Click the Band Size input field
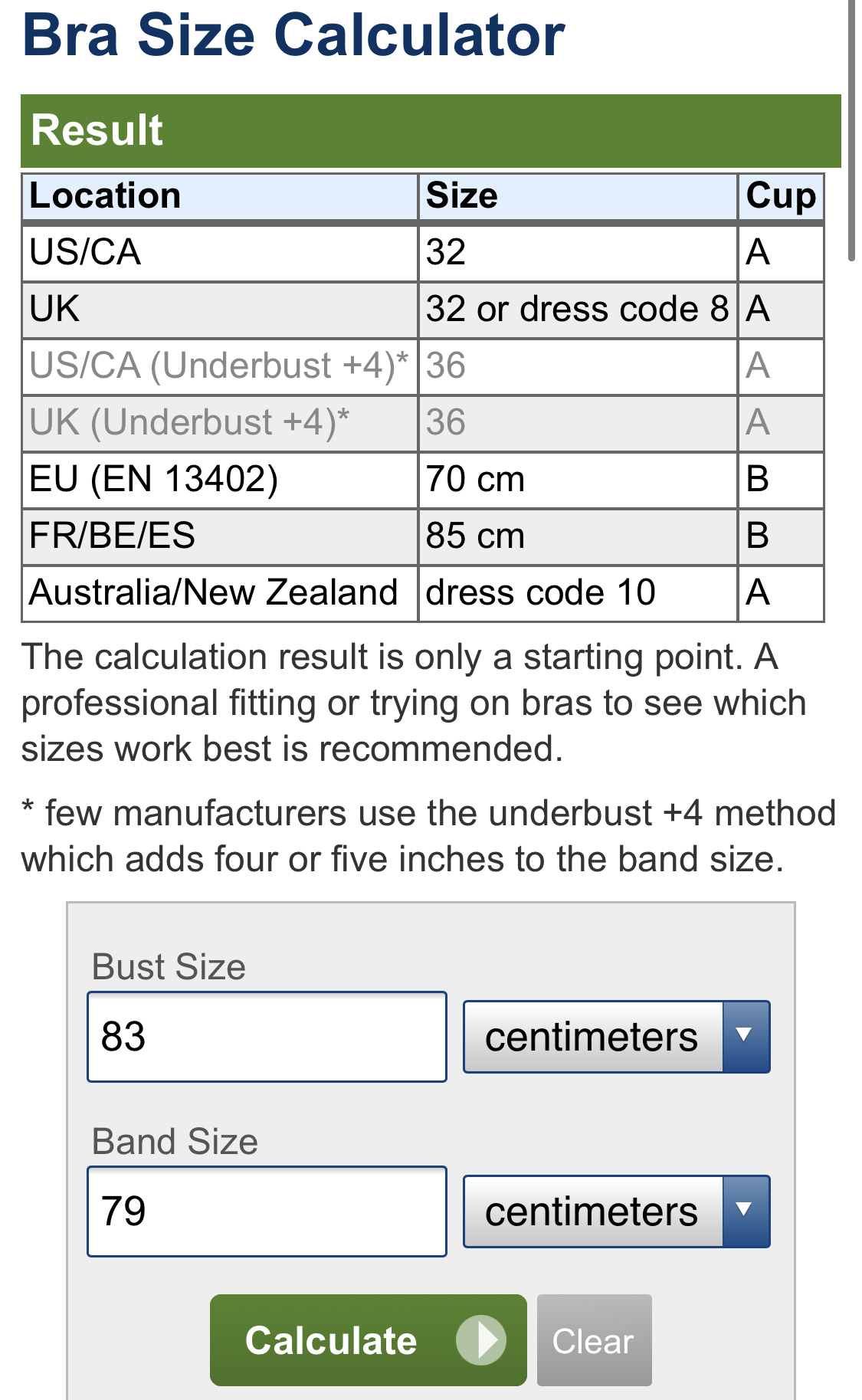This screenshot has width=862, height=1400. (x=267, y=1211)
